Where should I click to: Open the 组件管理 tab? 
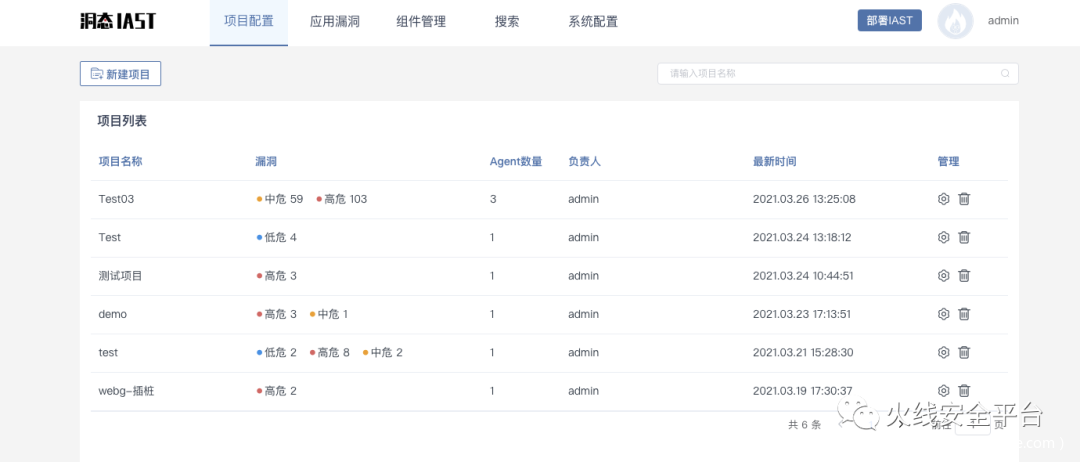(421, 21)
